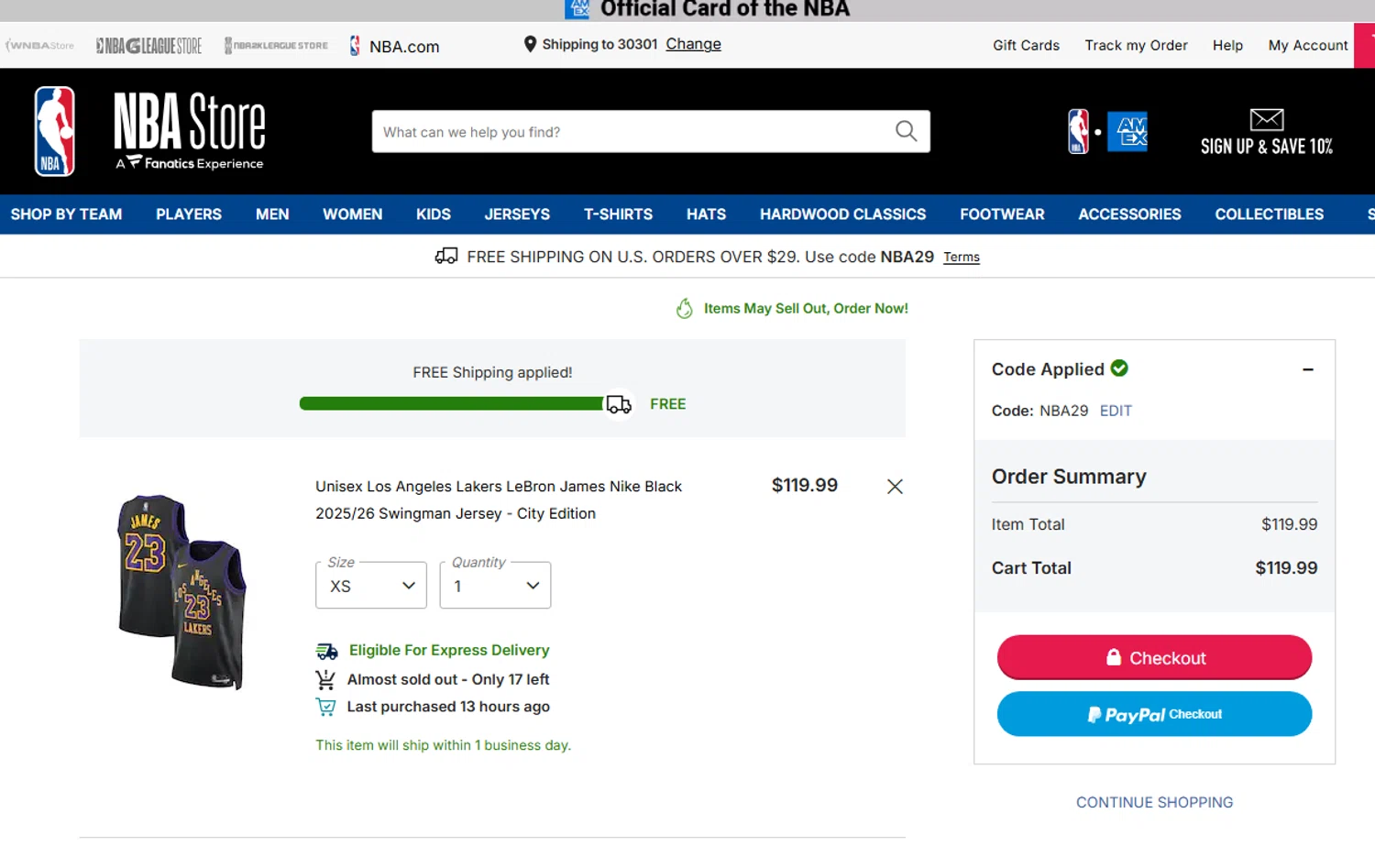Screen dimensions: 1375x868
Task: Click the 'Almost sold out - Only 17 left' text
Action: point(448,679)
